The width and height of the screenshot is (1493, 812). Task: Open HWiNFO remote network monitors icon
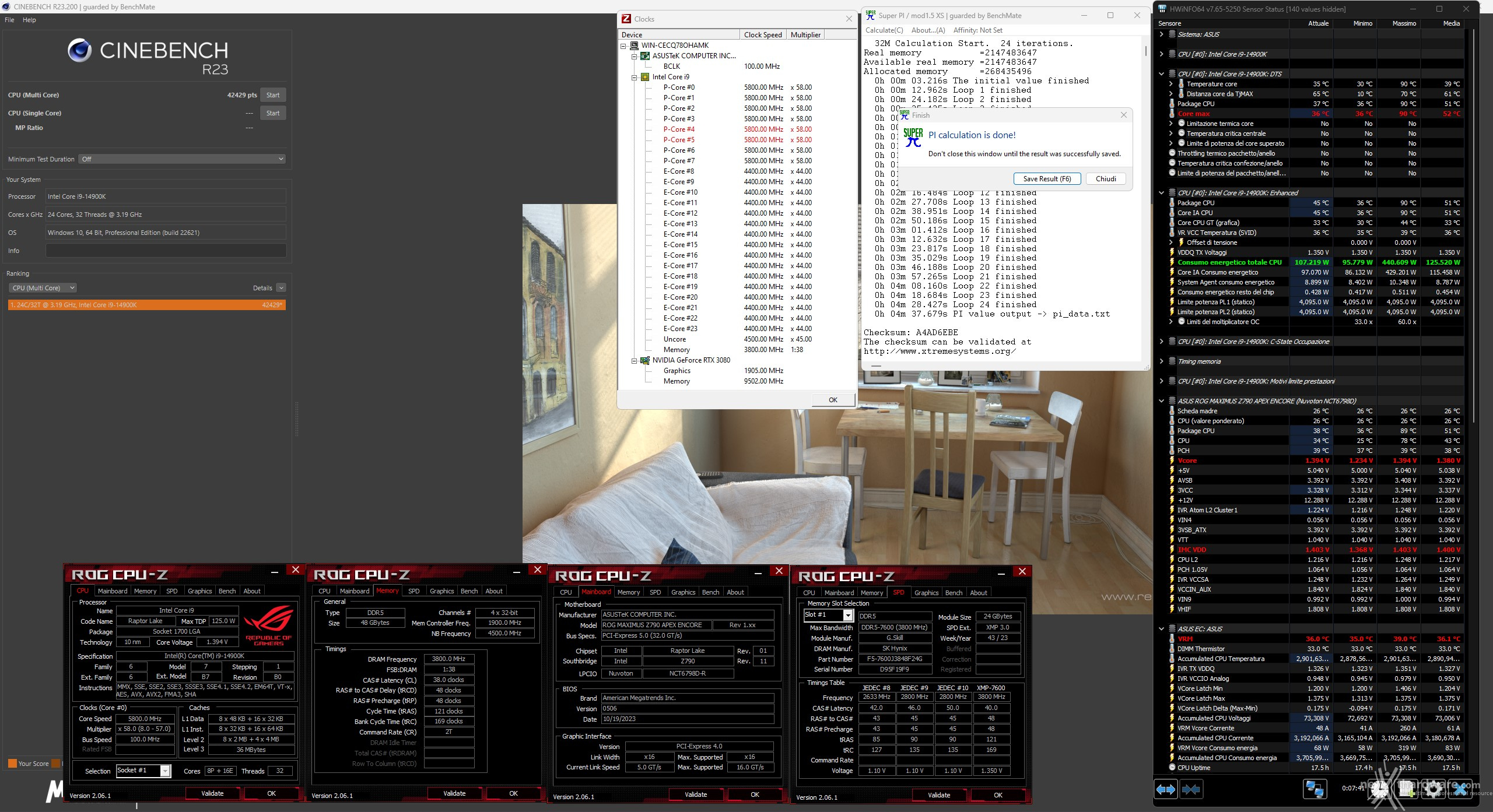click(1315, 789)
